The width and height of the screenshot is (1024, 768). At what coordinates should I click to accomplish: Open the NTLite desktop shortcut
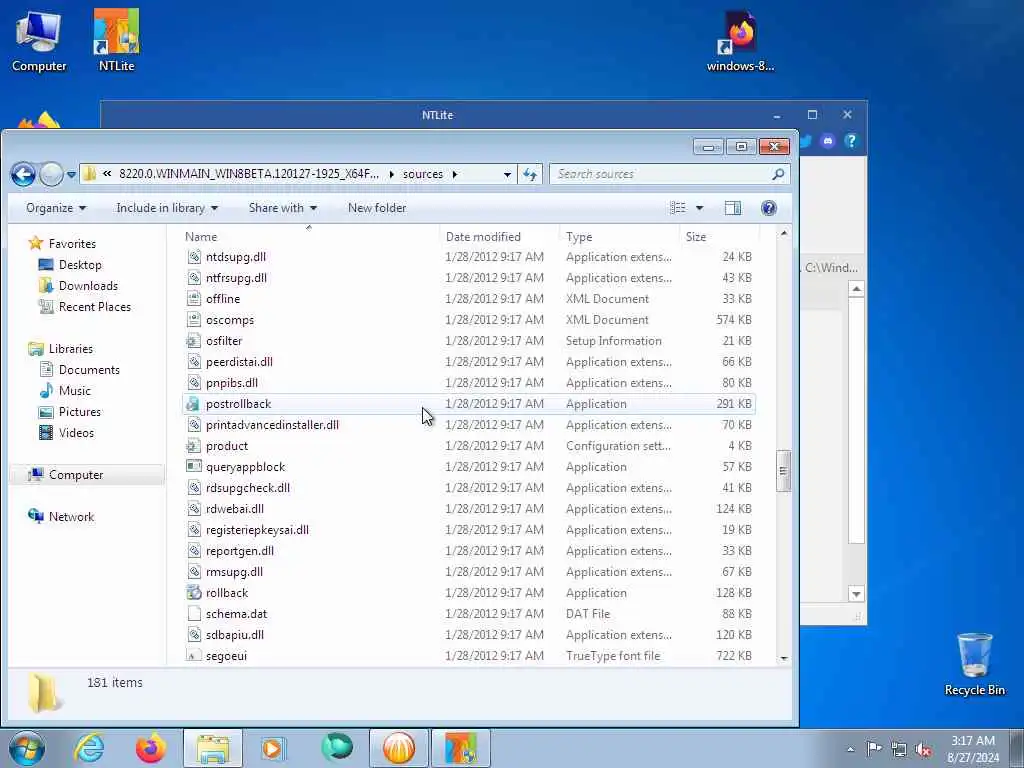pyautogui.click(x=116, y=40)
